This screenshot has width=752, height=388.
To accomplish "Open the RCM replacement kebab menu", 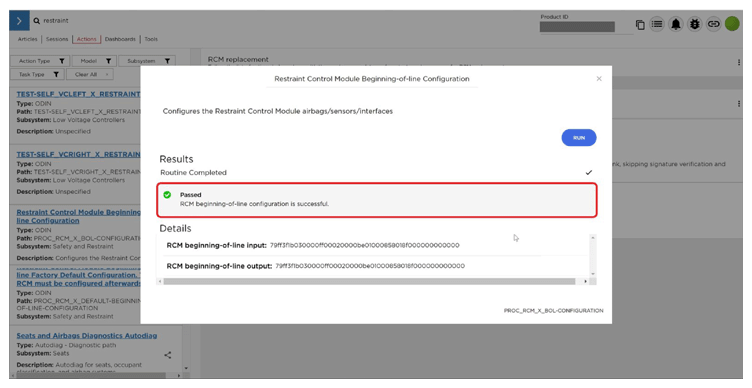I will pos(739,62).
